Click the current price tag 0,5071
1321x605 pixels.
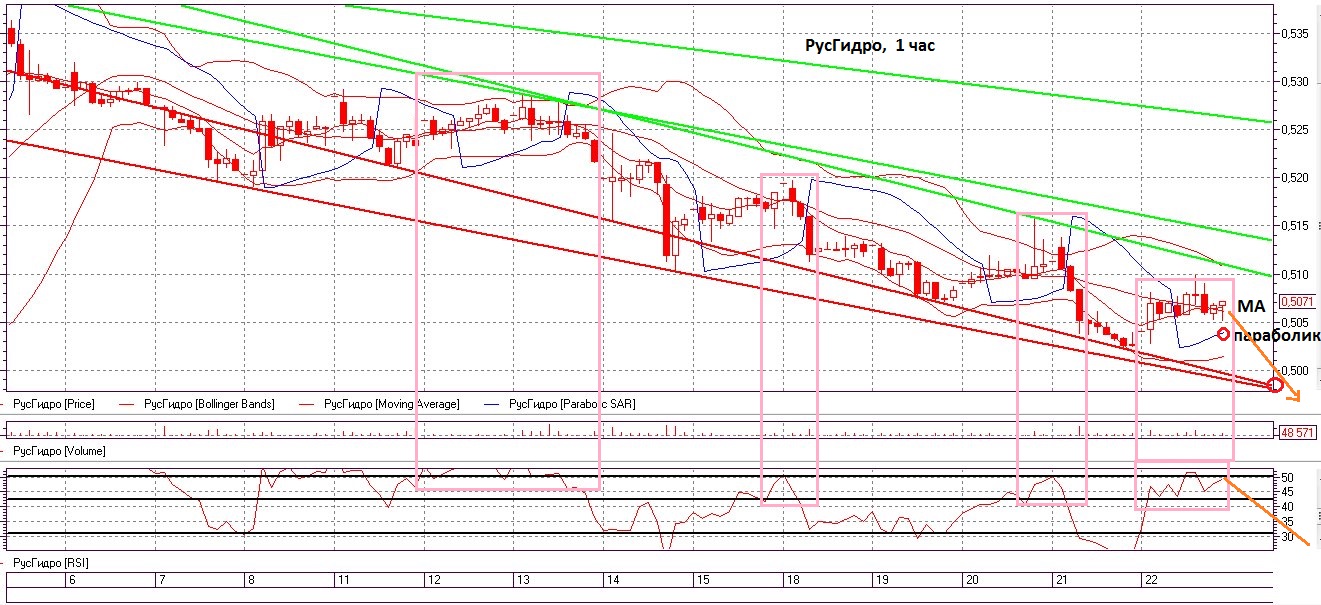click(x=1296, y=301)
